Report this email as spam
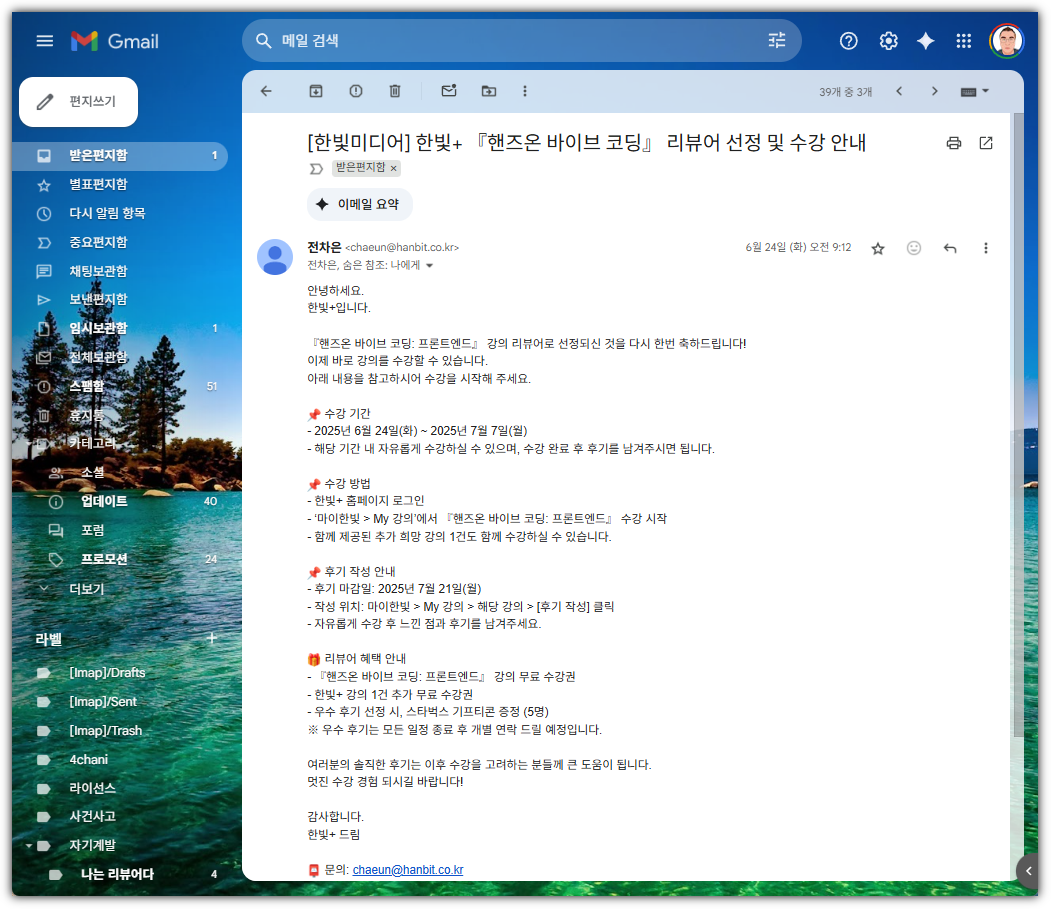1051x909 pixels. [x=356, y=91]
